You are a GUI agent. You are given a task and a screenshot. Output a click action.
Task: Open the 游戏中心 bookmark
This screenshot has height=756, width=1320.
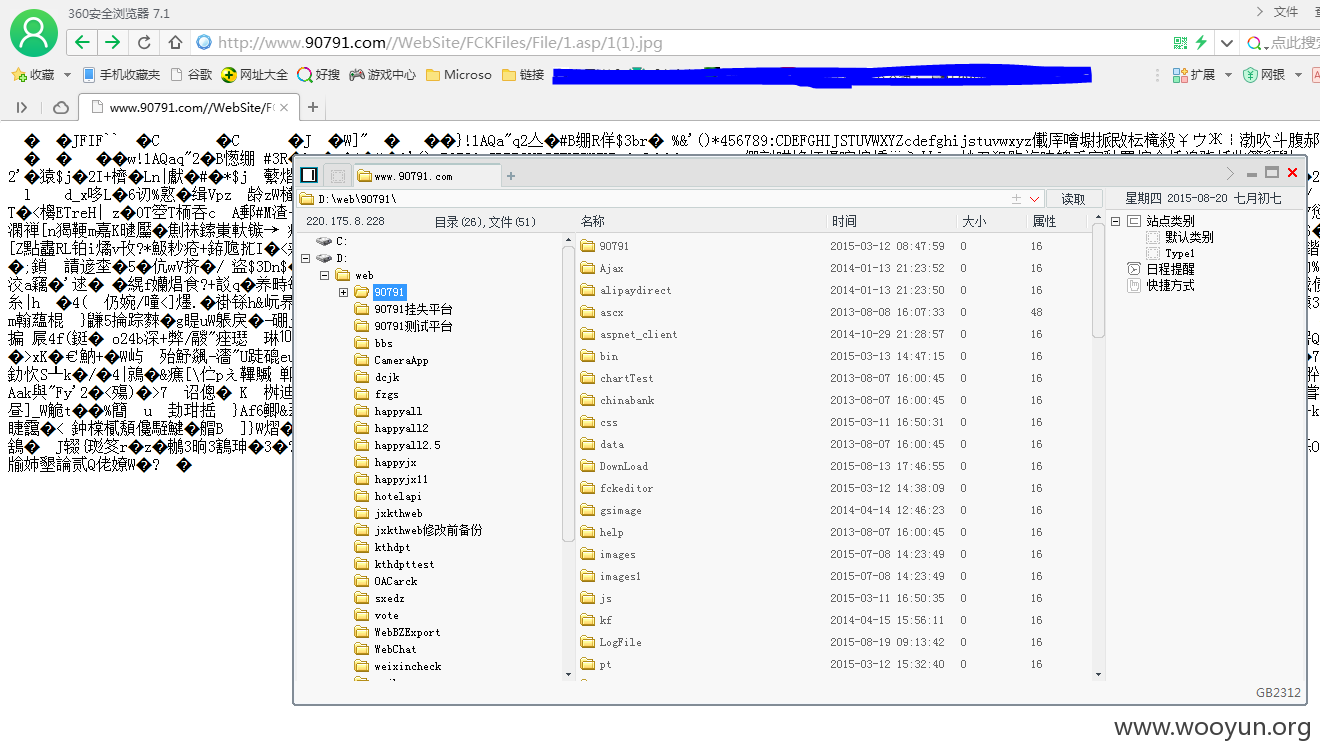point(382,75)
